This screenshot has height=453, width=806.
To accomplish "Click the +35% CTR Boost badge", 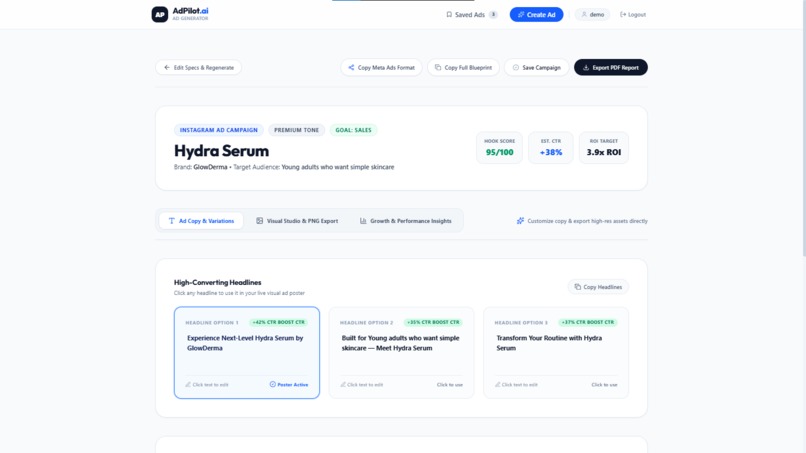I will coord(433,322).
